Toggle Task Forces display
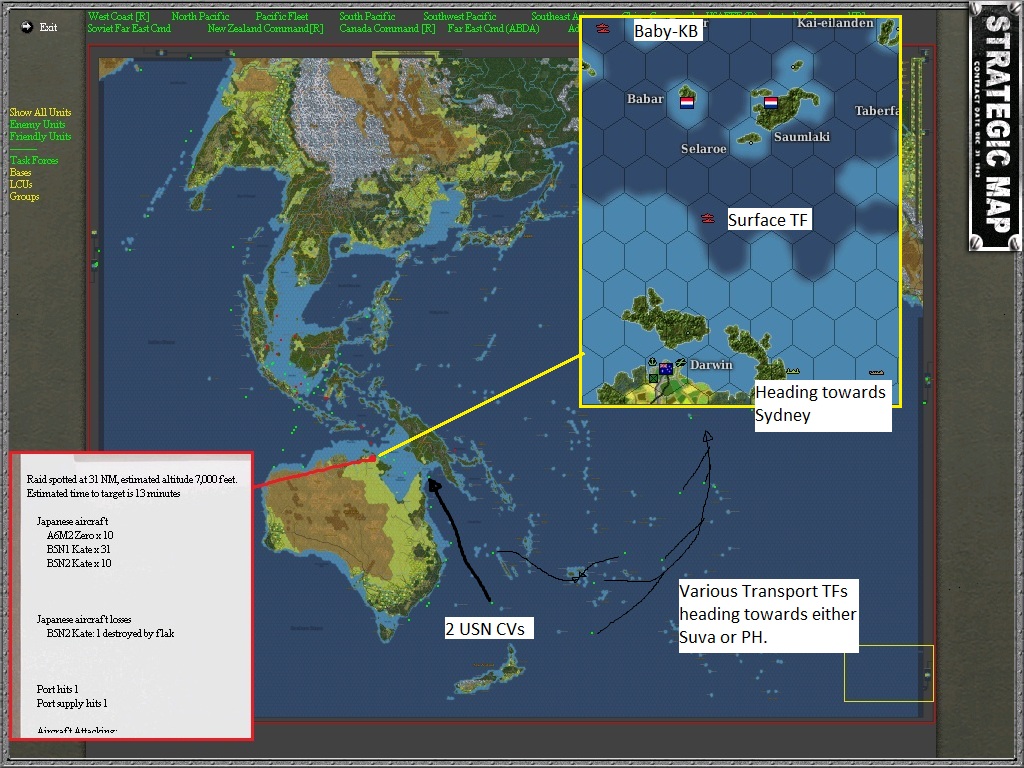 coord(34,161)
